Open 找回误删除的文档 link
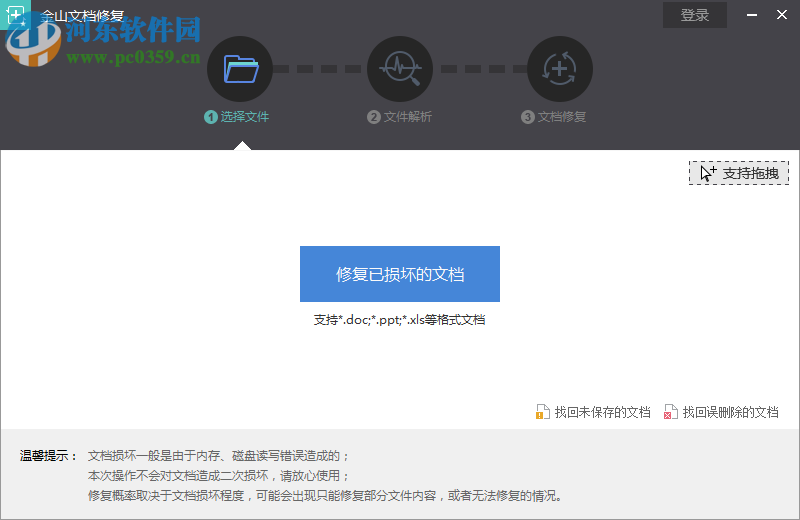The image size is (800, 520). [731, 412]
